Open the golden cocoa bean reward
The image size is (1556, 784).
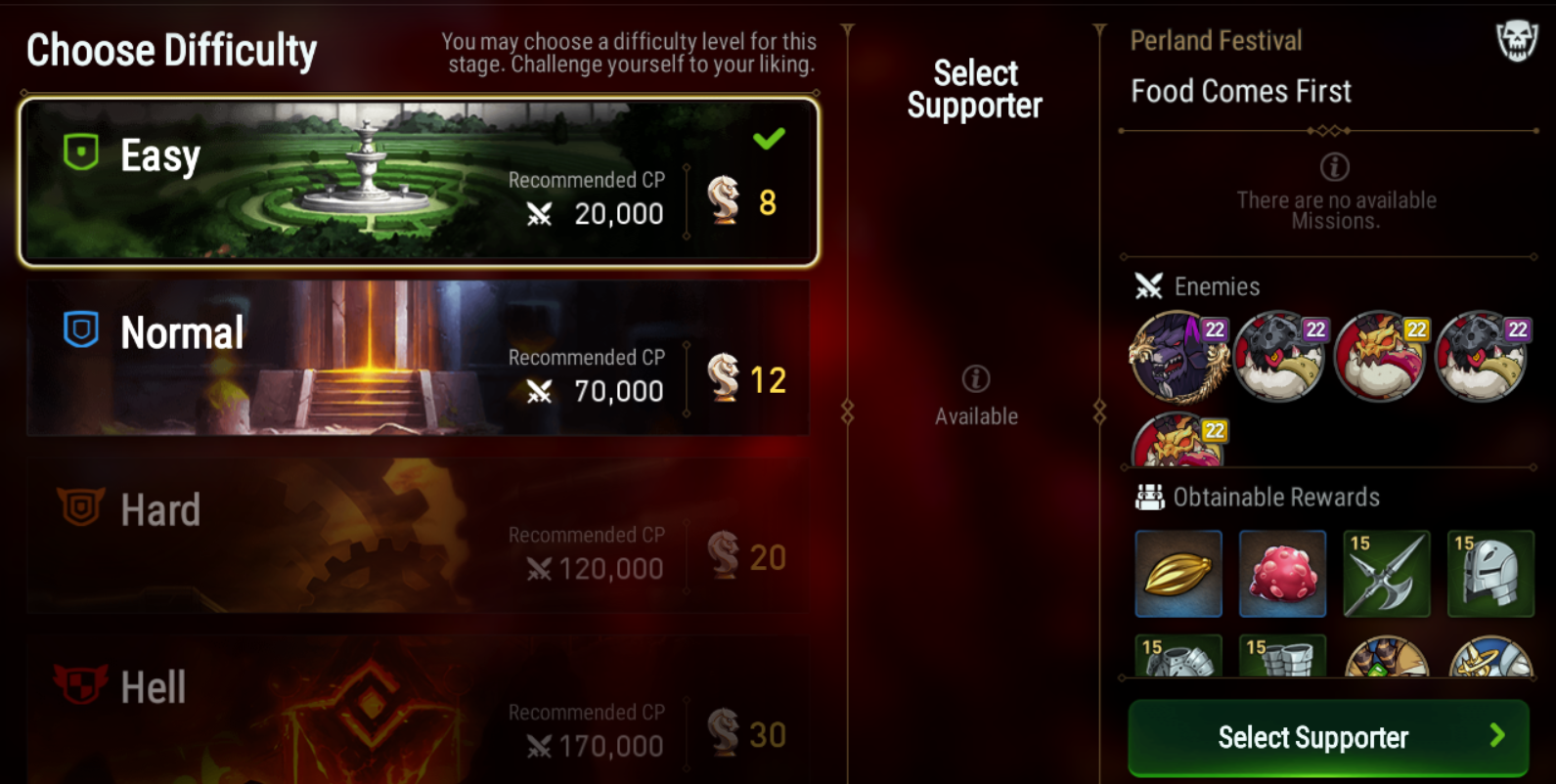pyautogui.click(x=1178, y=574)
